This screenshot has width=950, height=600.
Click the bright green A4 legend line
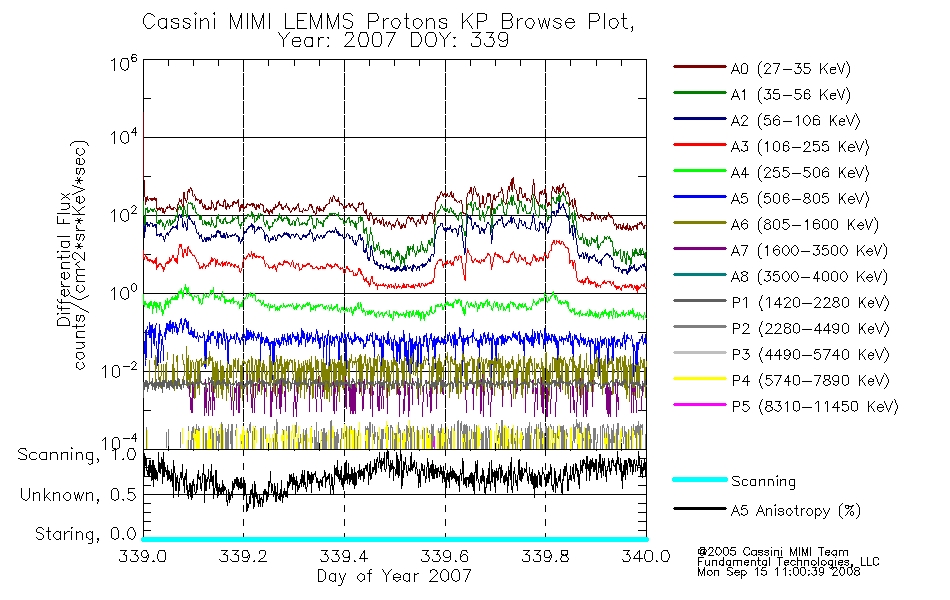click(x=699, y=170)
